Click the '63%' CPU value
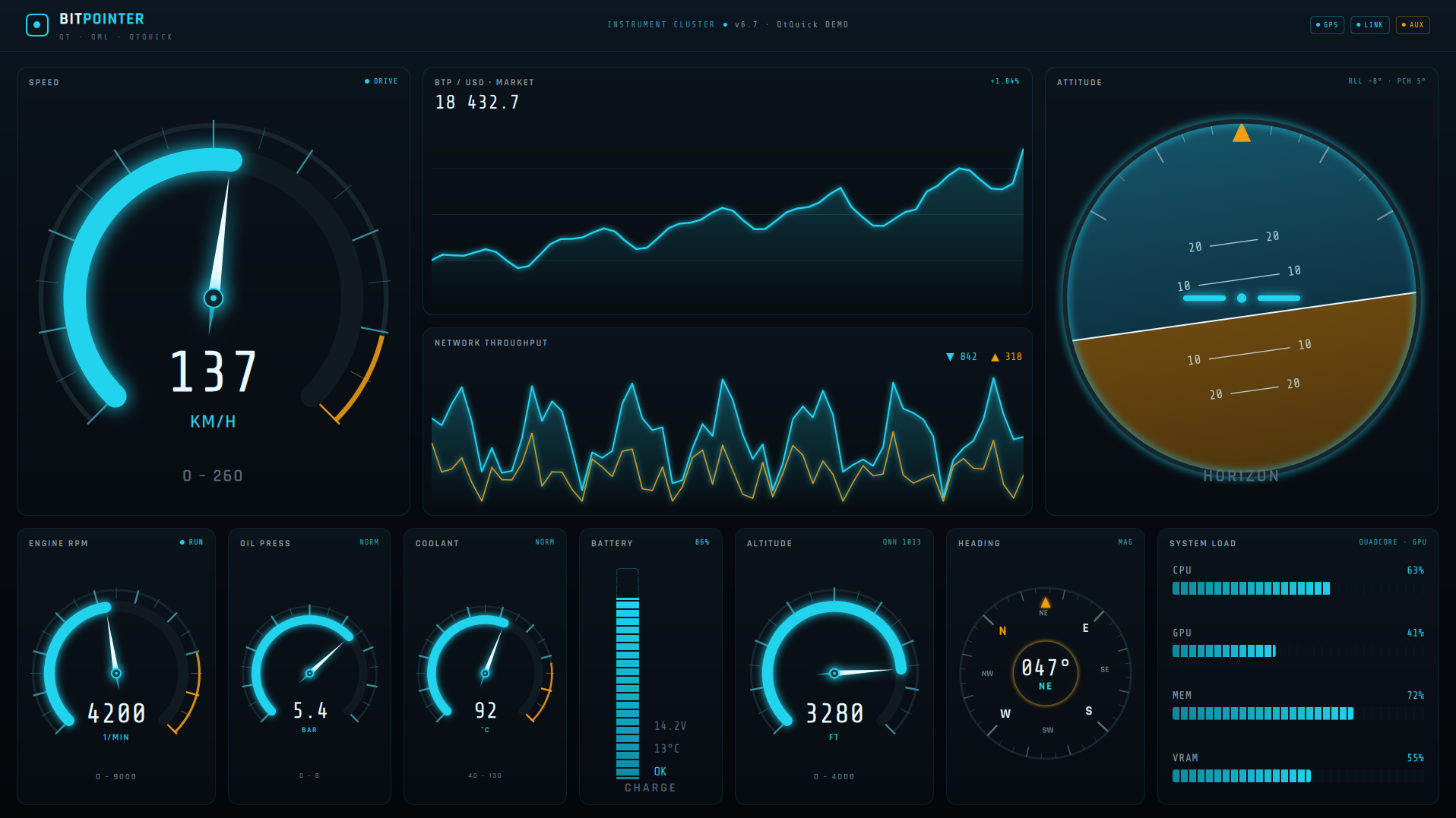Image resolution: width=1456 pixels, height=818 pixels. click(x=1415, y=570)
